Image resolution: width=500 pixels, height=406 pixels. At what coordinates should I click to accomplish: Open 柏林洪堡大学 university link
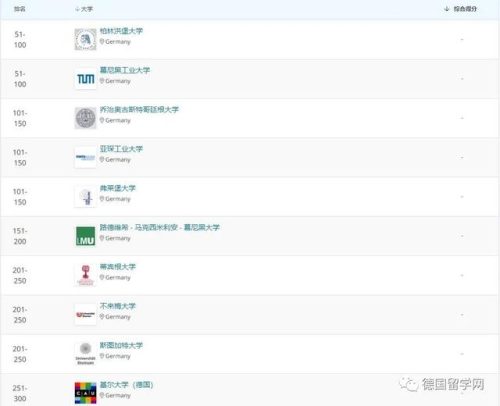coord(121,31)
